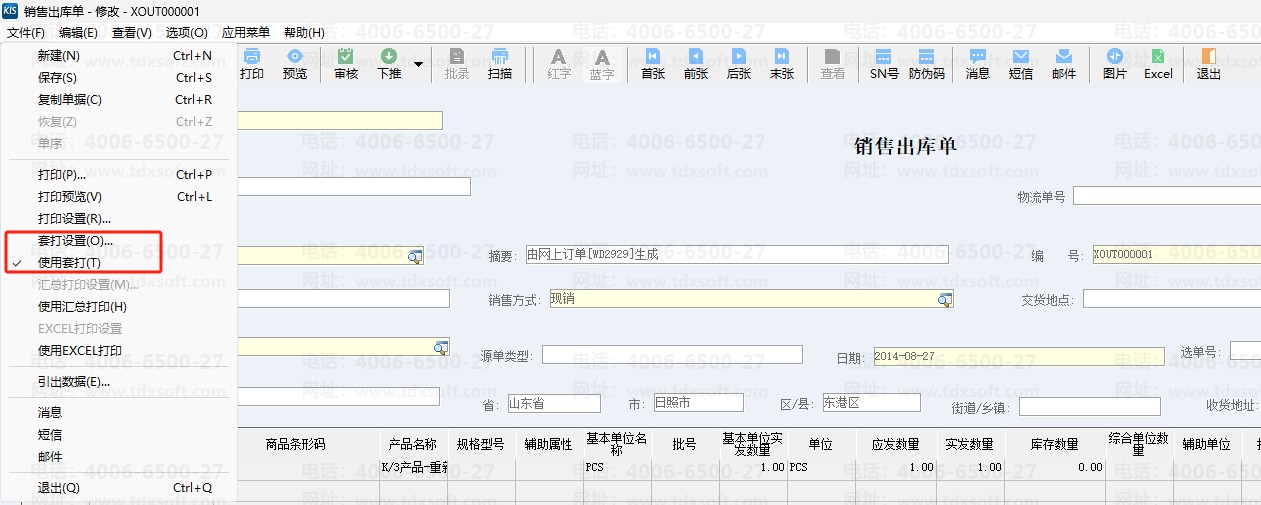Open the 查看(V) menu
This screenshot has width=1261, height=505.
click(x=132, y=33)
